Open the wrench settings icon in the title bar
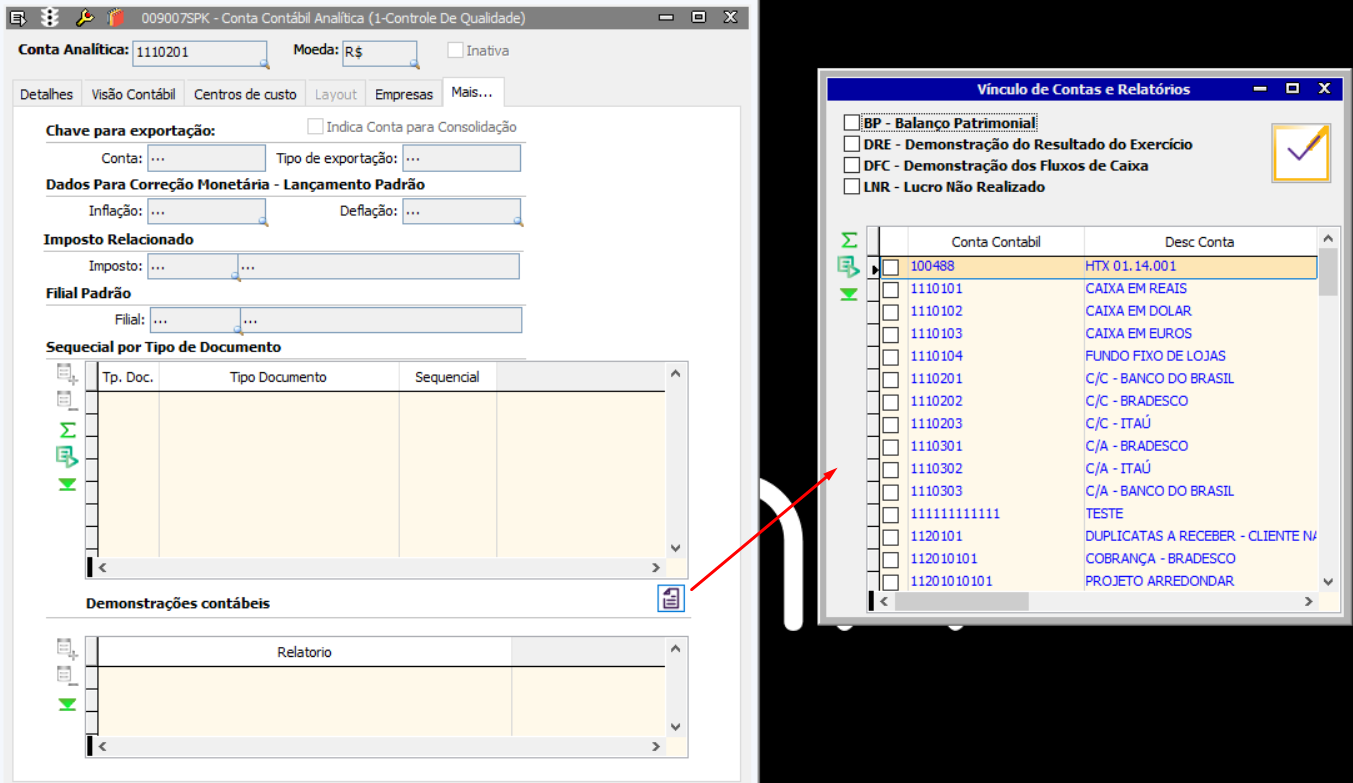The height and width of the screenshot is (783, 1353). coord(85,17)
